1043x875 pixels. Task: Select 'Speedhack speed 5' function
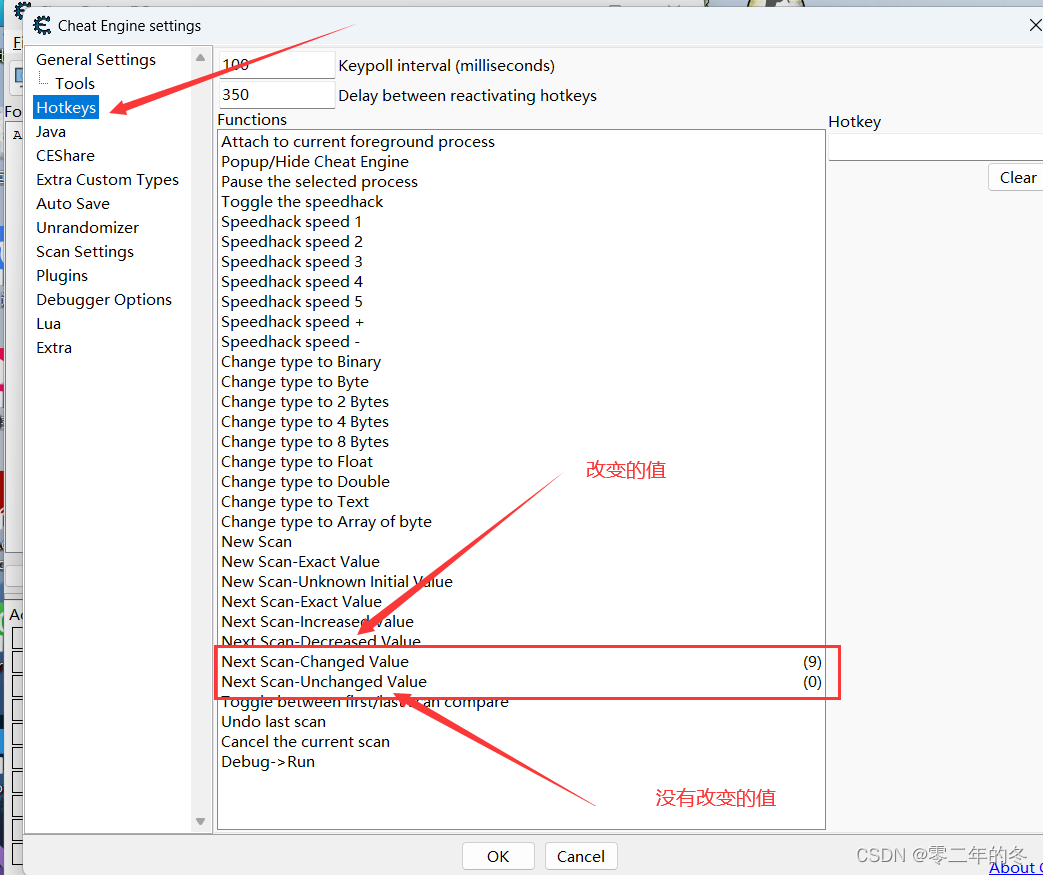point(521,301)
